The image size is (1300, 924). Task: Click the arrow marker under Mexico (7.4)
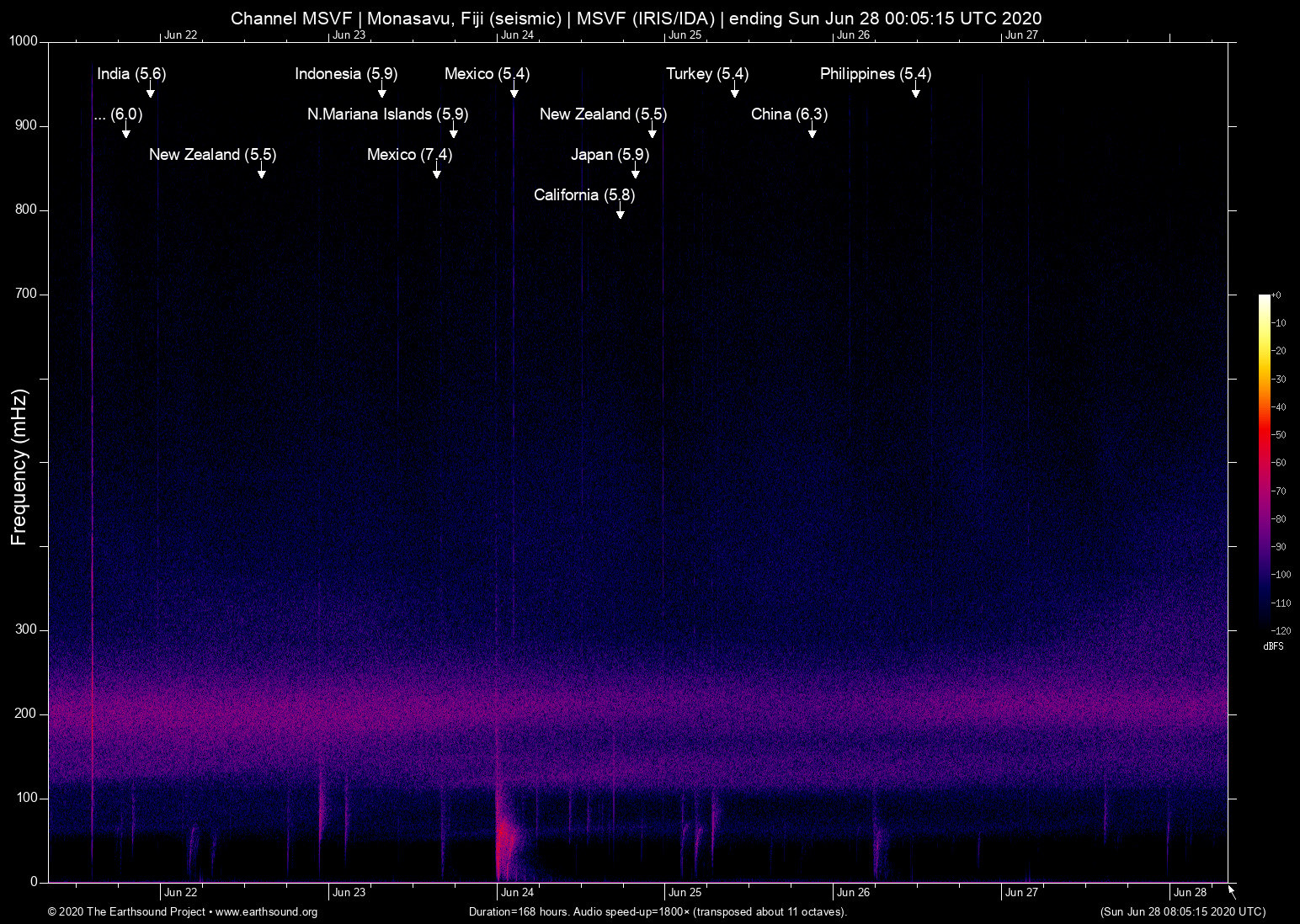437,171
